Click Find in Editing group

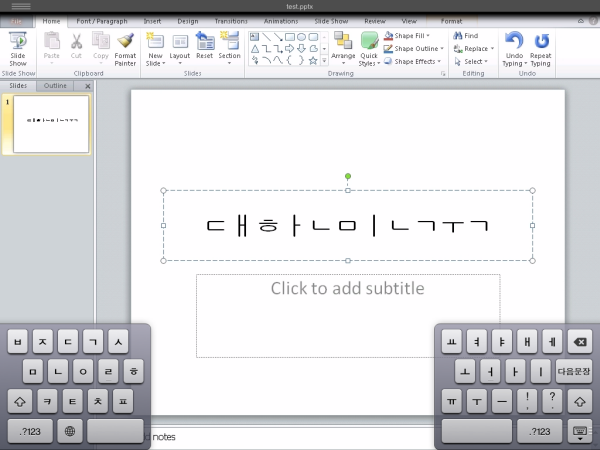tap(466, 36)
